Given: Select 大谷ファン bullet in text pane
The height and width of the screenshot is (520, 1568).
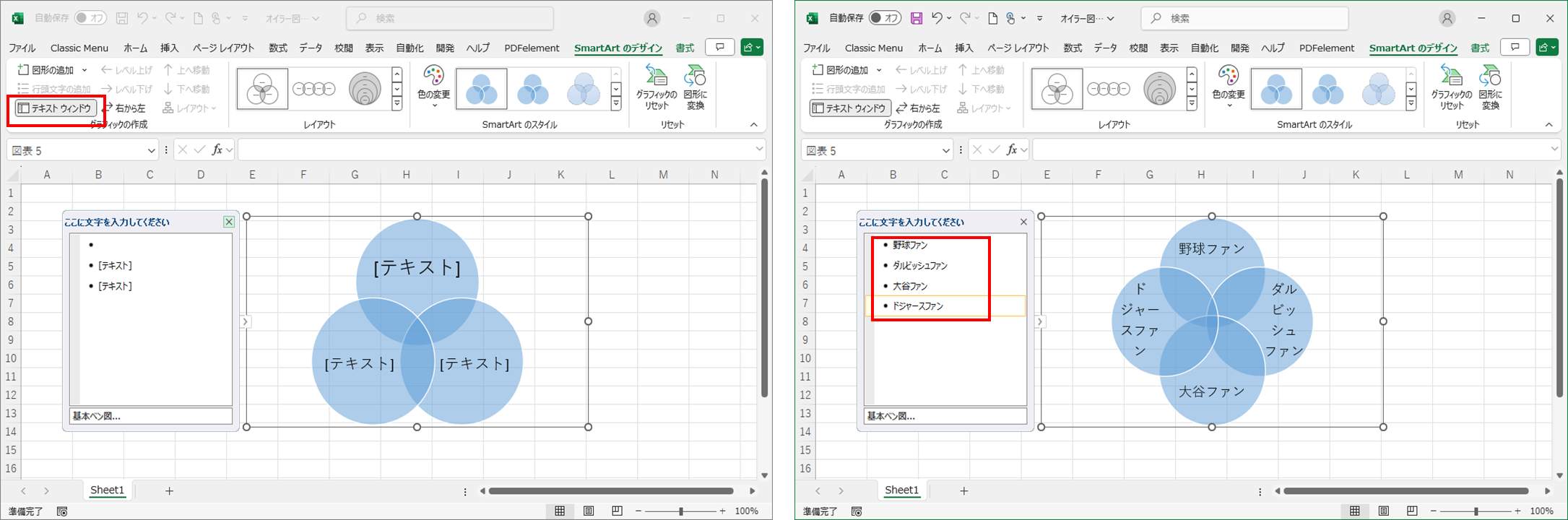Looking at the screenshot, I should point(910,286).
